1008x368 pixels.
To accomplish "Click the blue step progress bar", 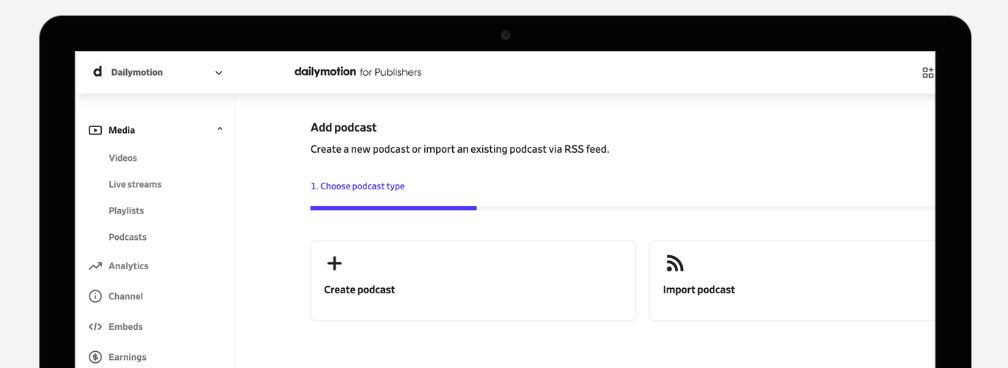I will point(393,208).
